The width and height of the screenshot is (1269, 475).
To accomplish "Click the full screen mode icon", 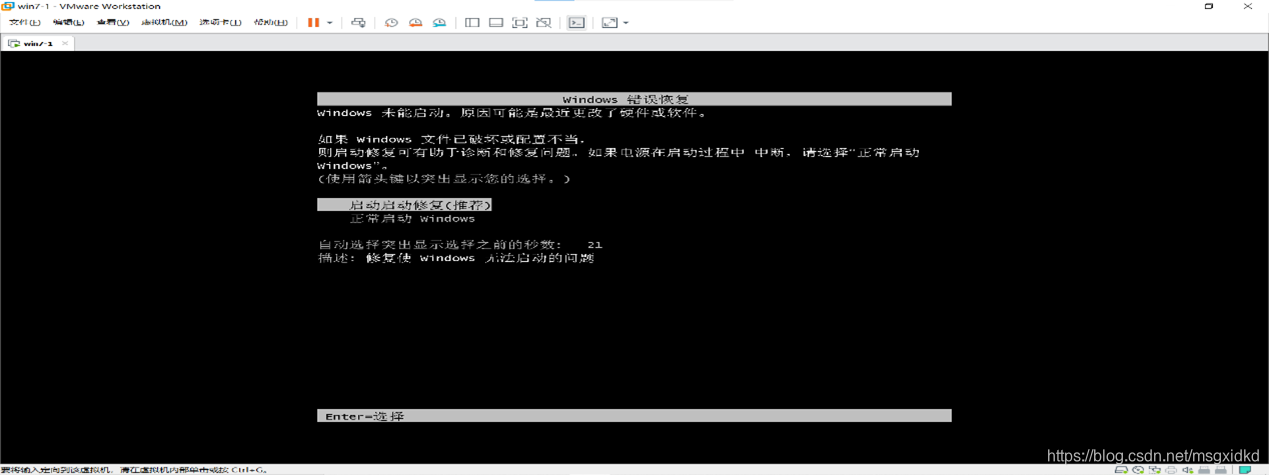I will point(520,22).
